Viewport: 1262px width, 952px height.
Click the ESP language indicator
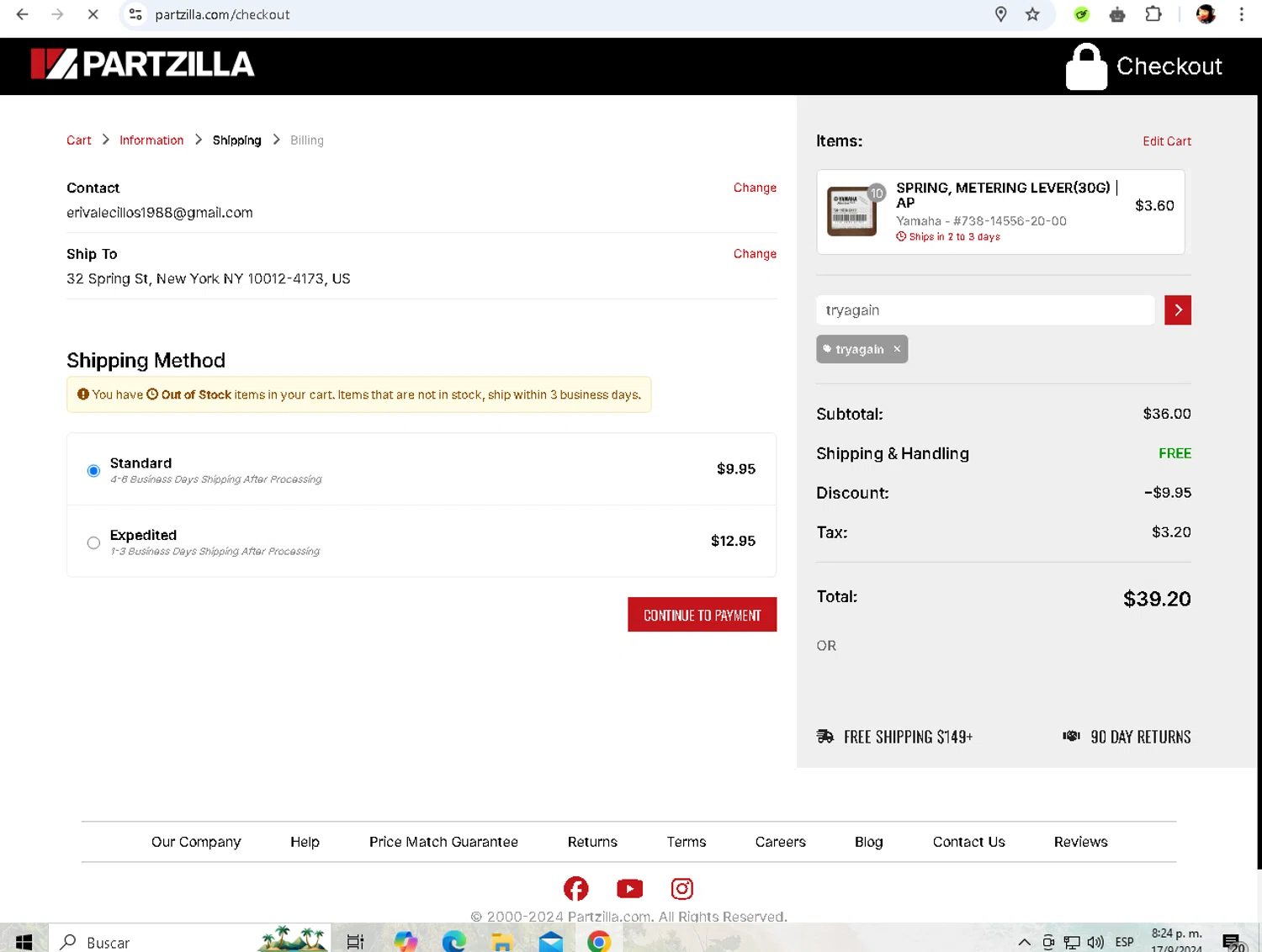coord(1124,942)
